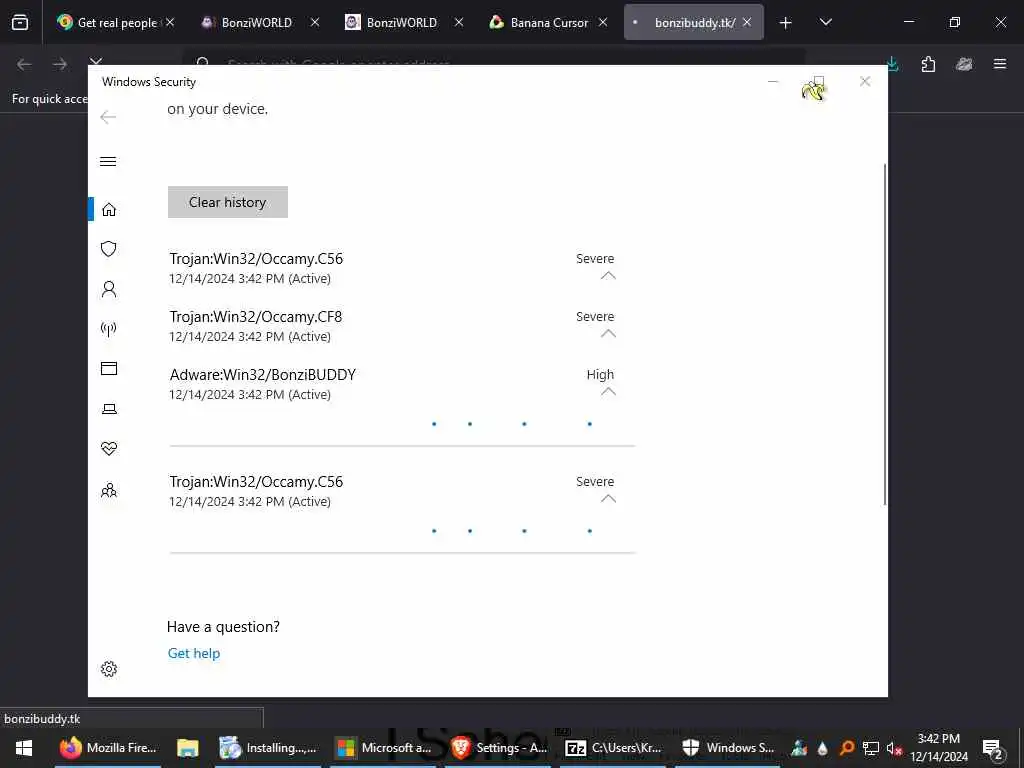Go back in Windows Security

pyautogui.click(x=108, y=117)
